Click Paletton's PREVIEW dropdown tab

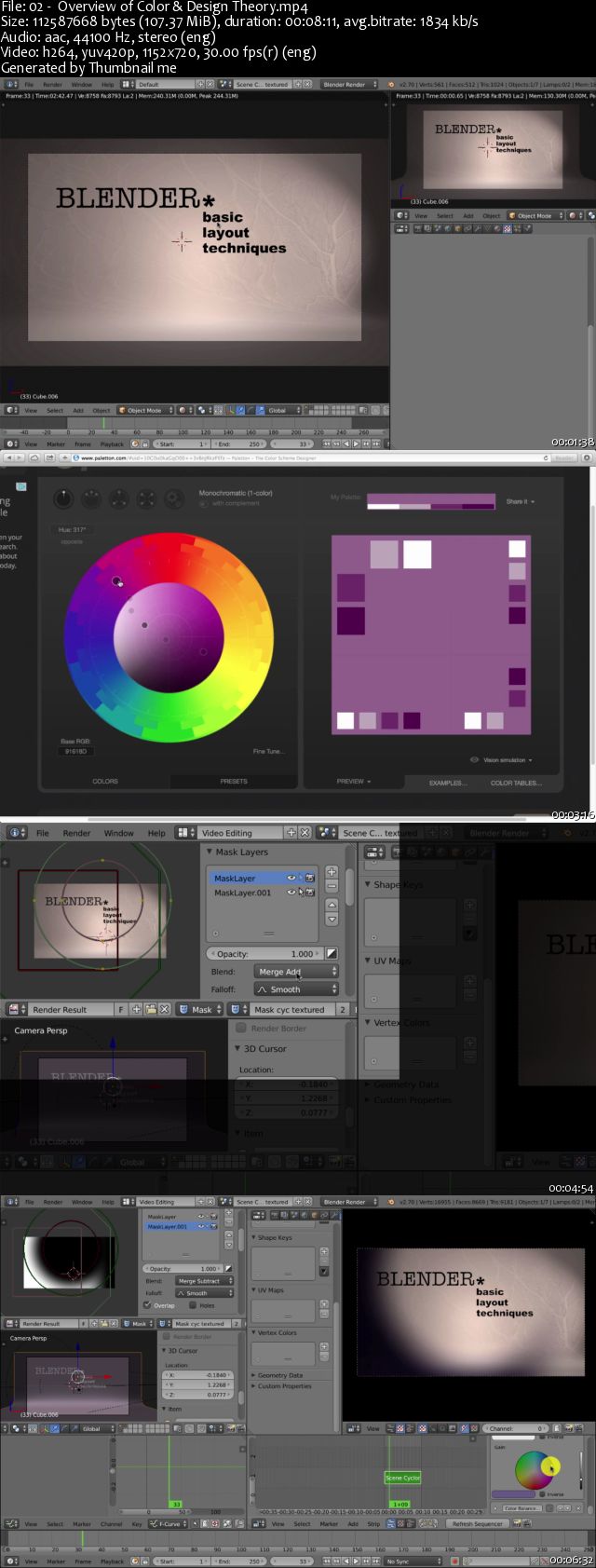pos(354,782)
